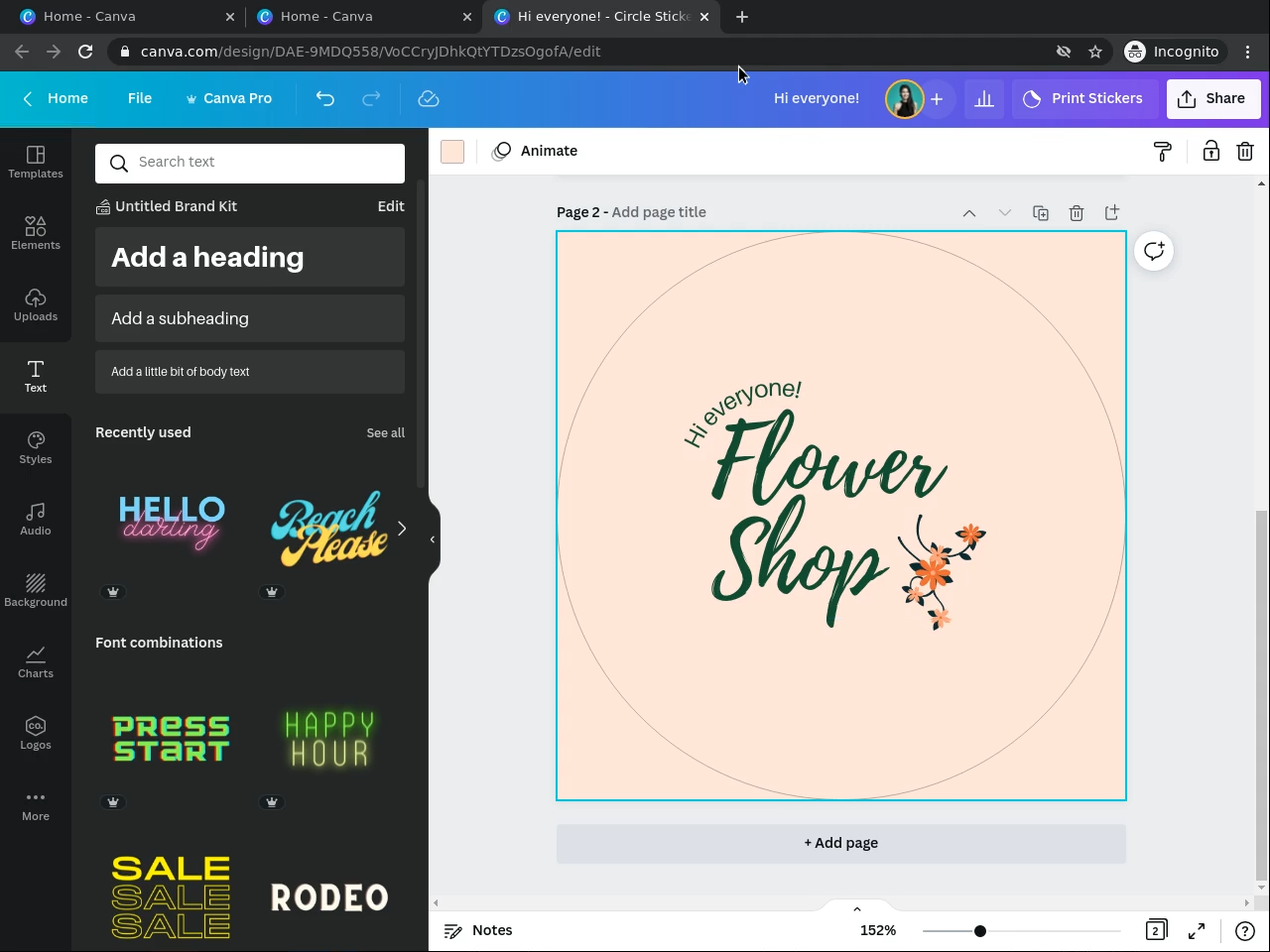The width and height of the screenshot is (1270, 952).
Task: Select the RODEO font combination
Action: pos(329,897)
